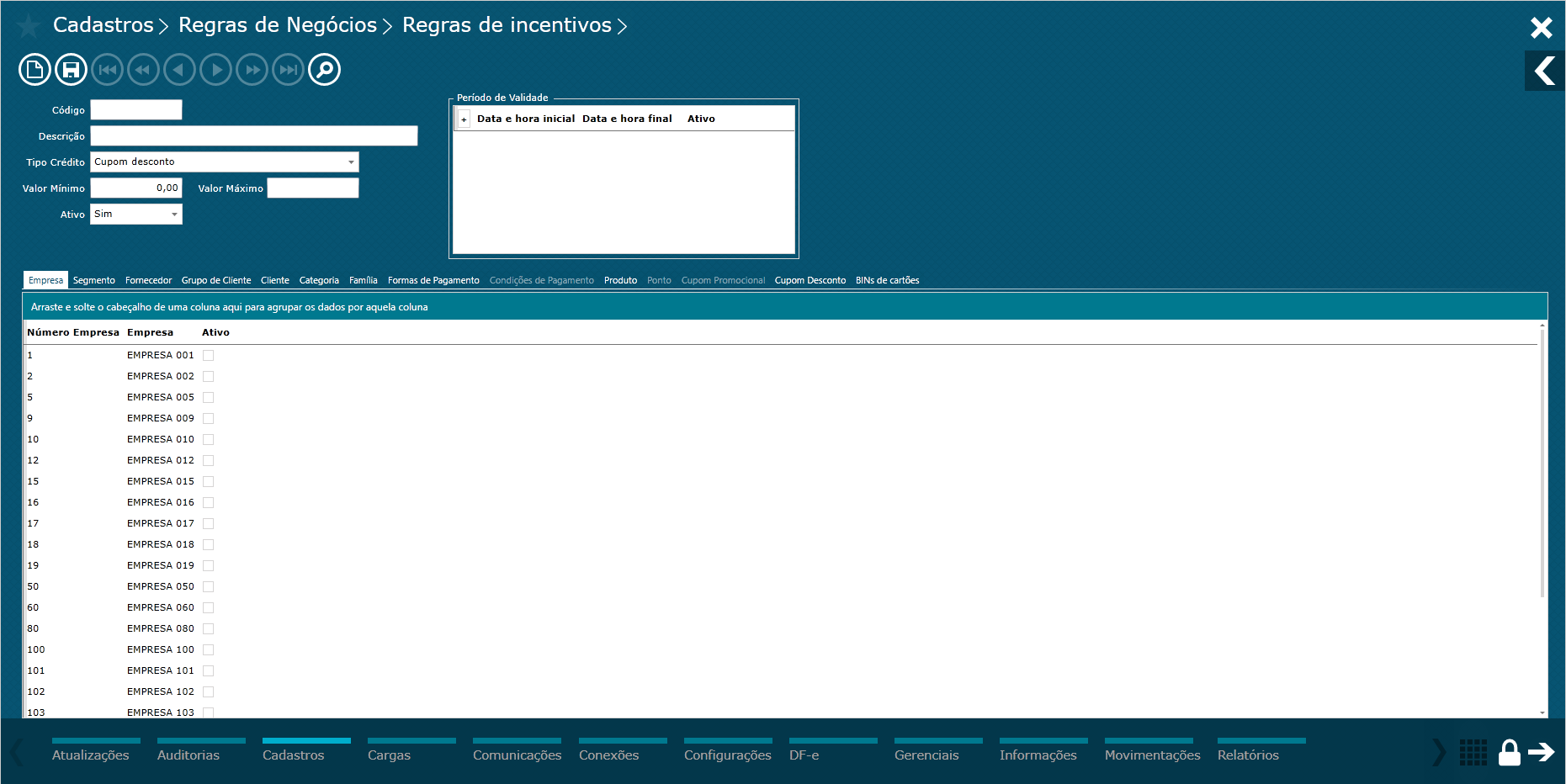Switch to the Segmento tab
The image size is (1566, 784).
94,281
